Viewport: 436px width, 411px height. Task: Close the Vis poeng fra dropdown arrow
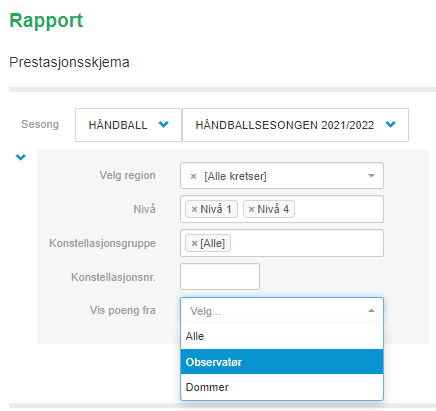(371, 311)
